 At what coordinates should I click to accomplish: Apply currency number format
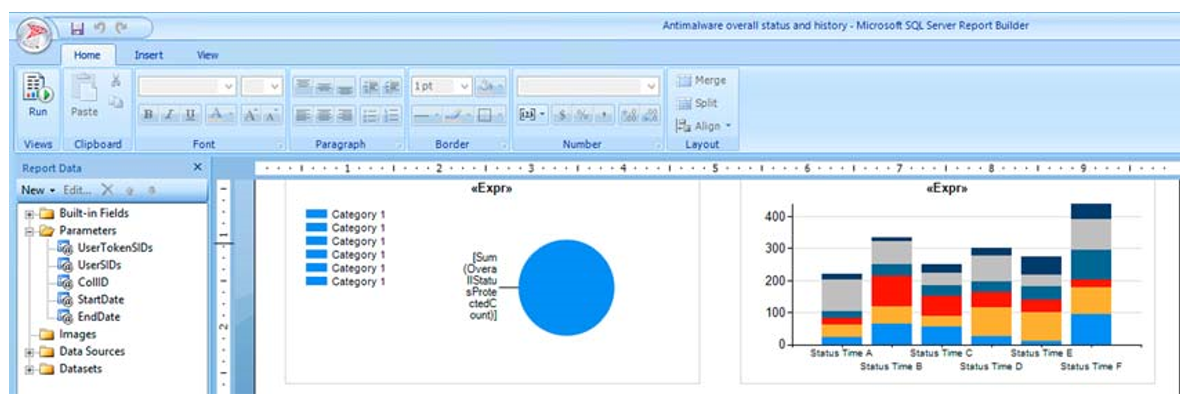click(562, 114)
